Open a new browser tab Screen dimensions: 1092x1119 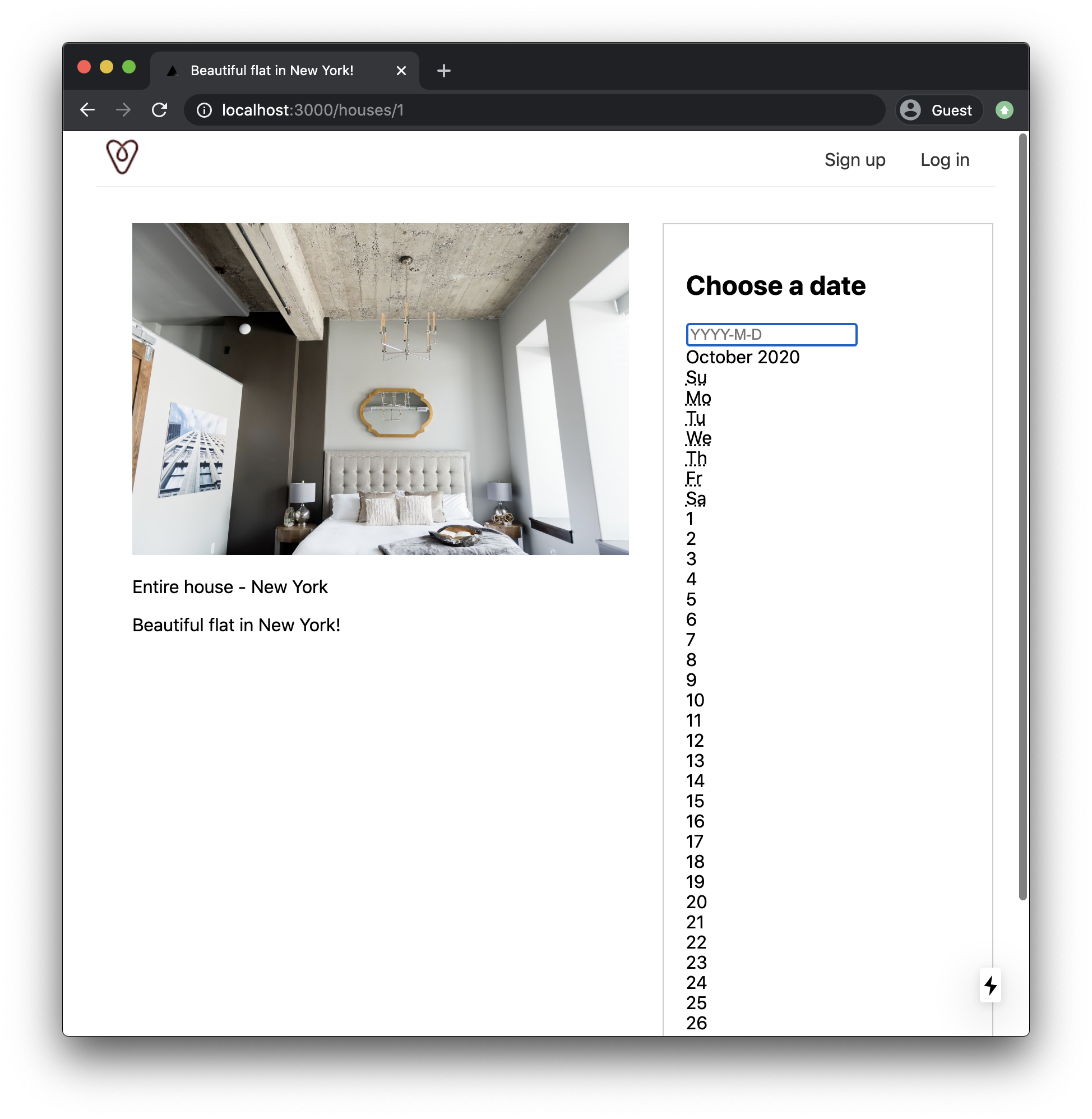pyautogui.click(x=443, y=71)
